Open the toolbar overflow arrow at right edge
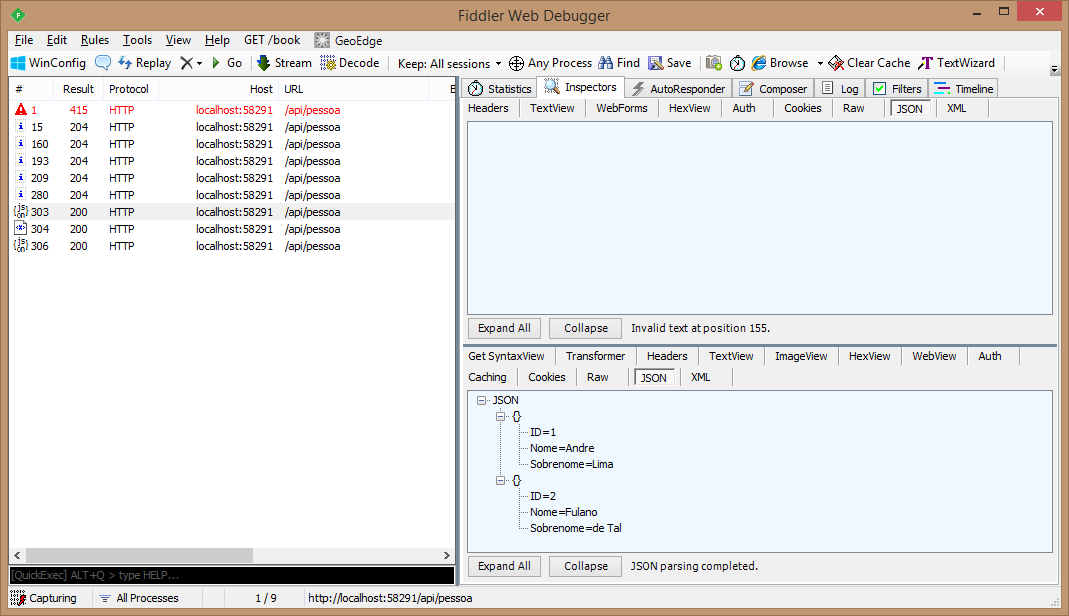This screenshot has height=616, width=1069. [1055, 69]
